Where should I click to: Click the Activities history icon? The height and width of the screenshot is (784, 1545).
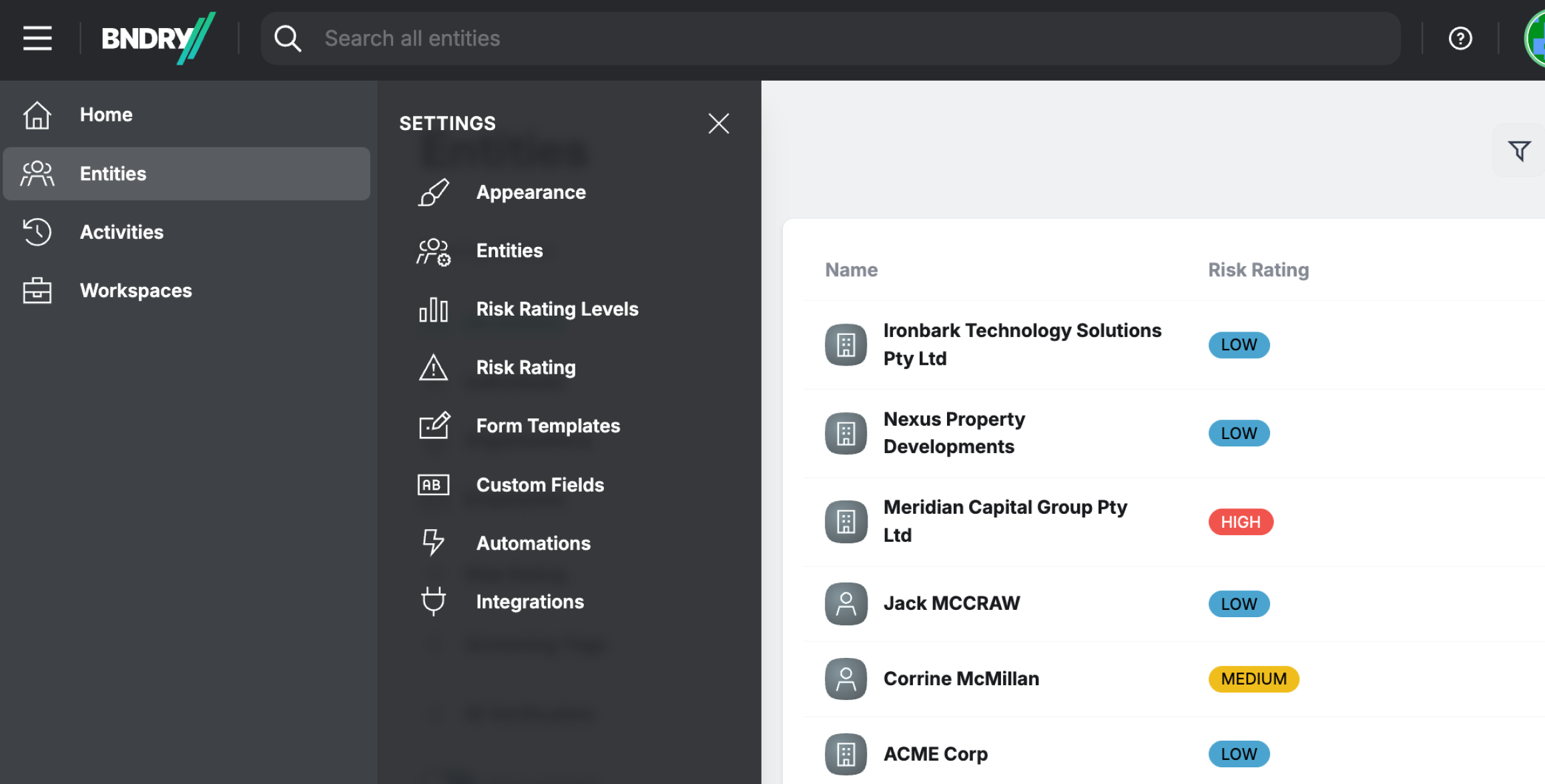37,232
